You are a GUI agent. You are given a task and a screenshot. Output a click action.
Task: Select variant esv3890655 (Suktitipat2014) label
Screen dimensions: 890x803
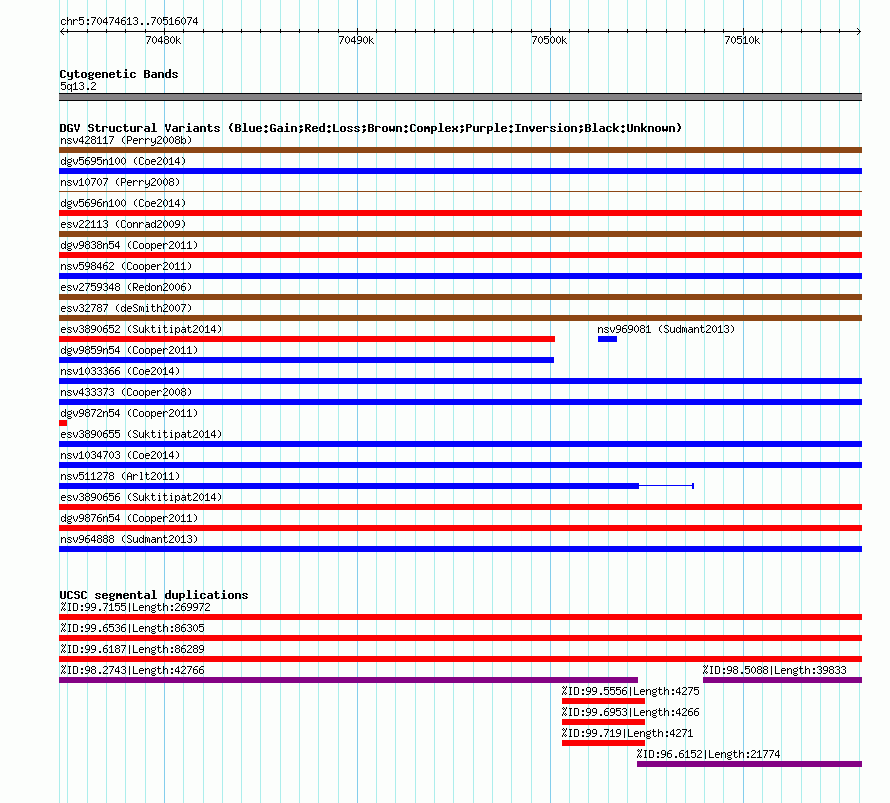(x=141, y=434)
